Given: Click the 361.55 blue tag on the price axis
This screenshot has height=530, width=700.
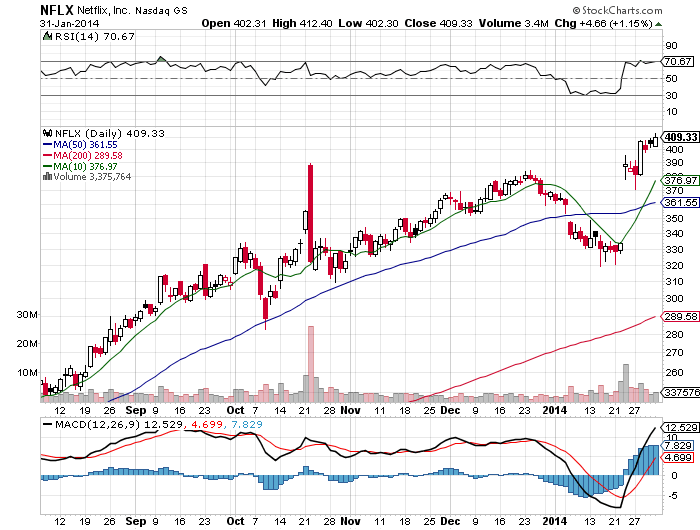Looking at the screenshot, I should coord(681,203).
